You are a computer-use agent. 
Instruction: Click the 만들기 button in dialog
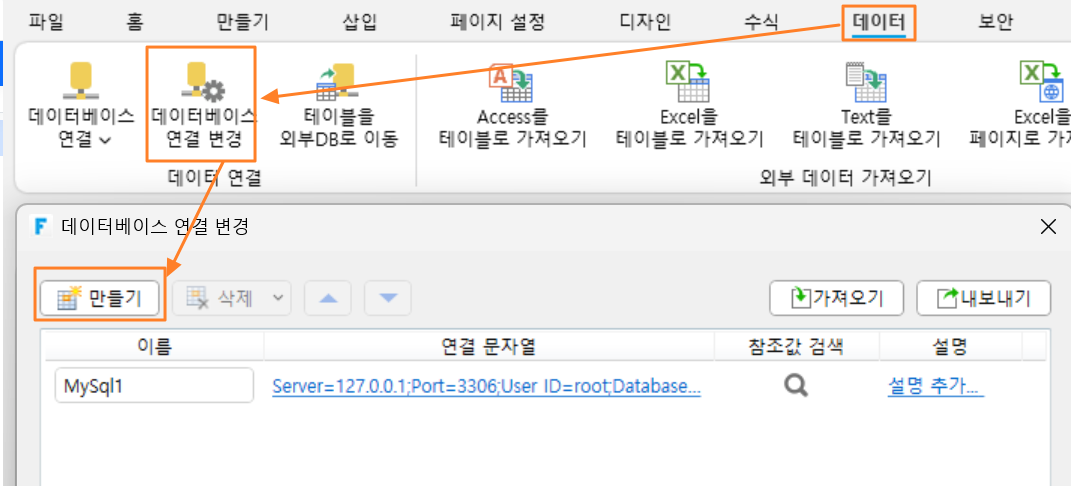100,298
